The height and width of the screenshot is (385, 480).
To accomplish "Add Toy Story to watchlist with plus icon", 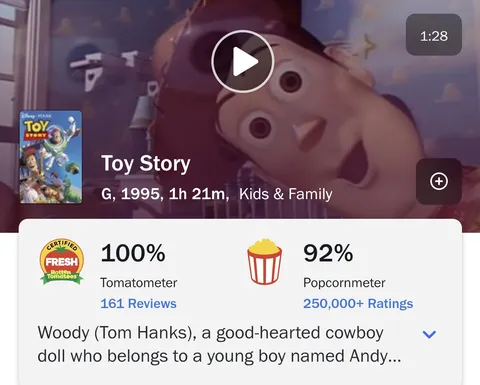I will coord(439,181).
